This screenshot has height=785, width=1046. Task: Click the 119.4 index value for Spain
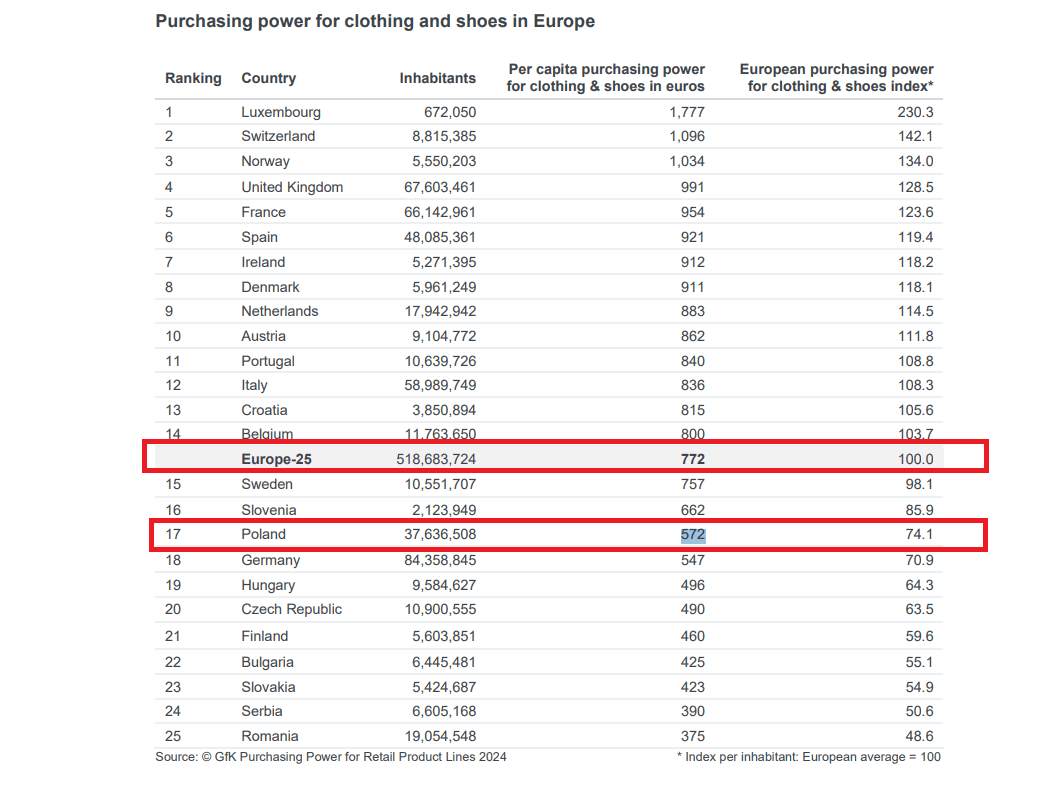point(915,237)
